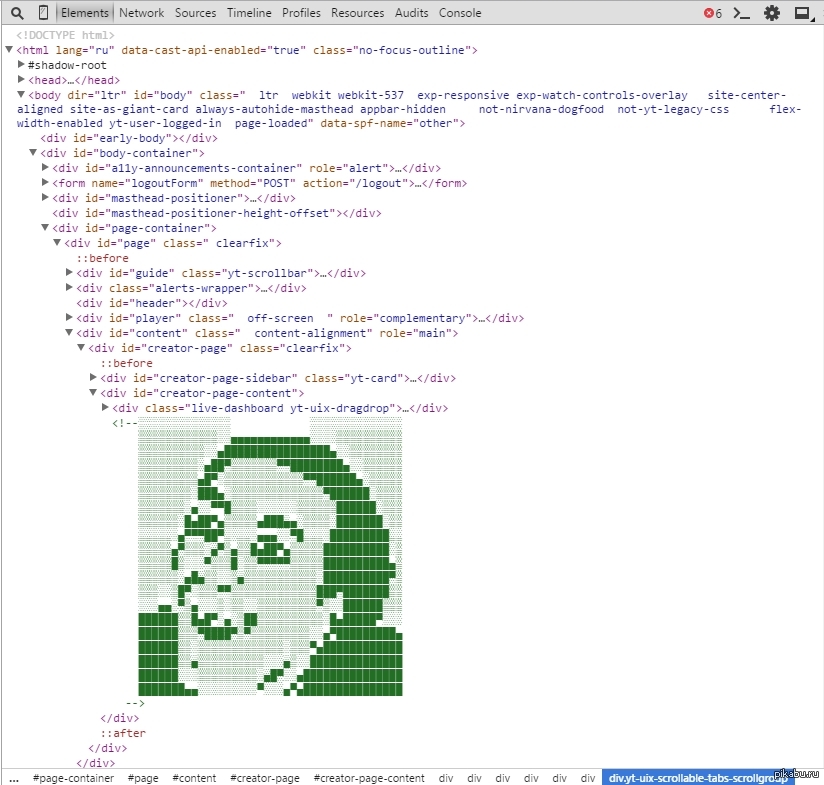
Task: Click the dock position icon
Action: tap(802, 13)
